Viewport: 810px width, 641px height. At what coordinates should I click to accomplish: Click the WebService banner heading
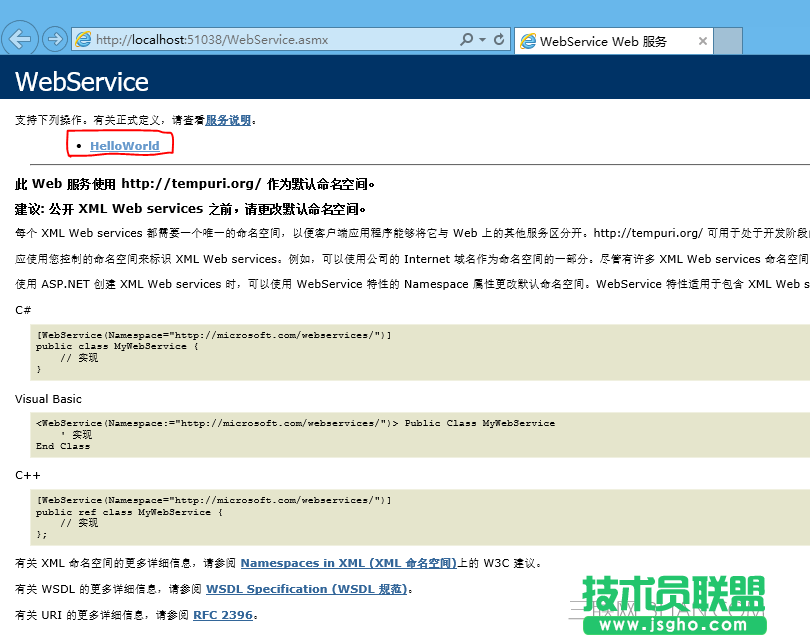point(81,80)
